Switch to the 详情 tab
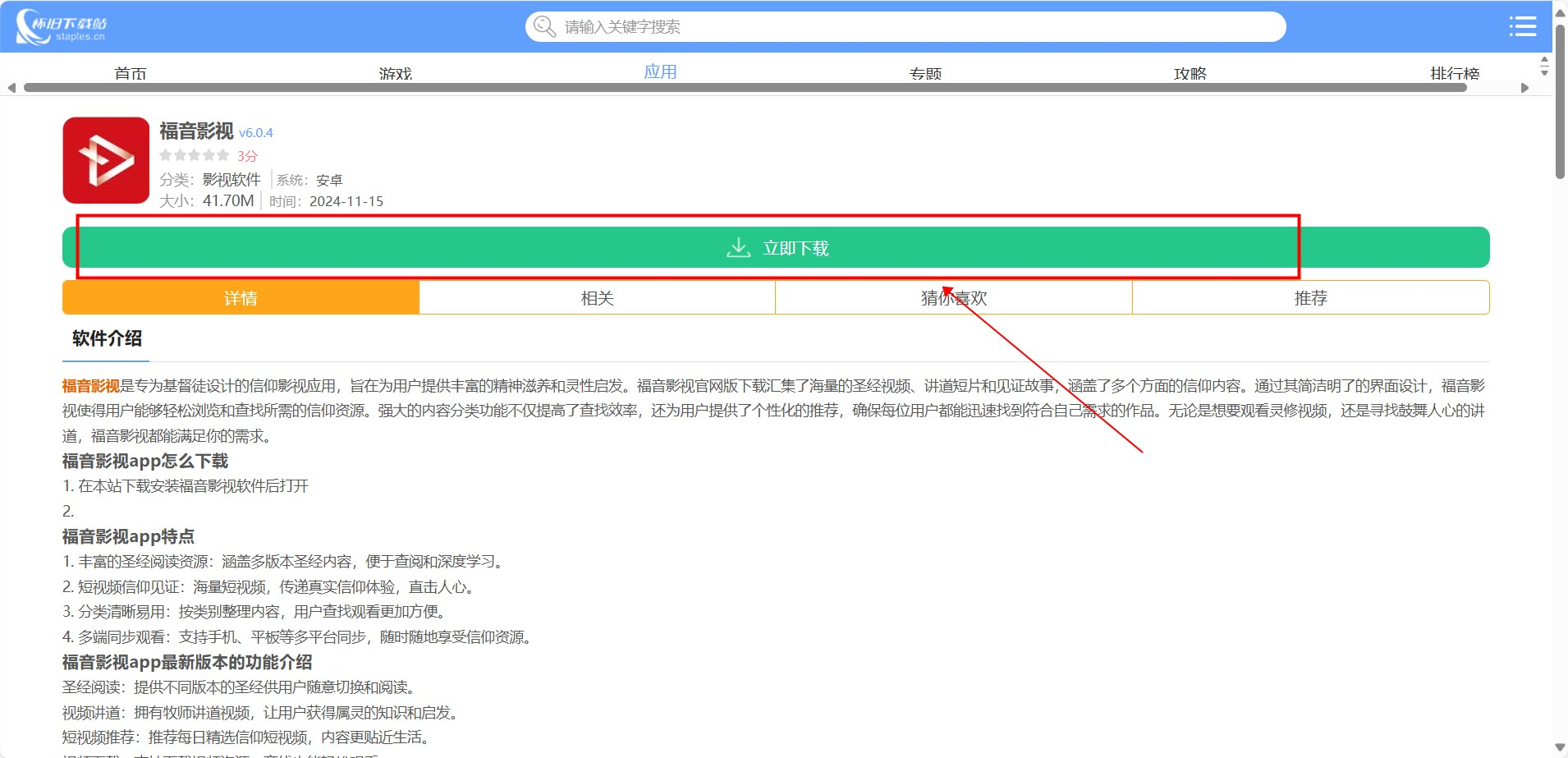 coord(241,297)
